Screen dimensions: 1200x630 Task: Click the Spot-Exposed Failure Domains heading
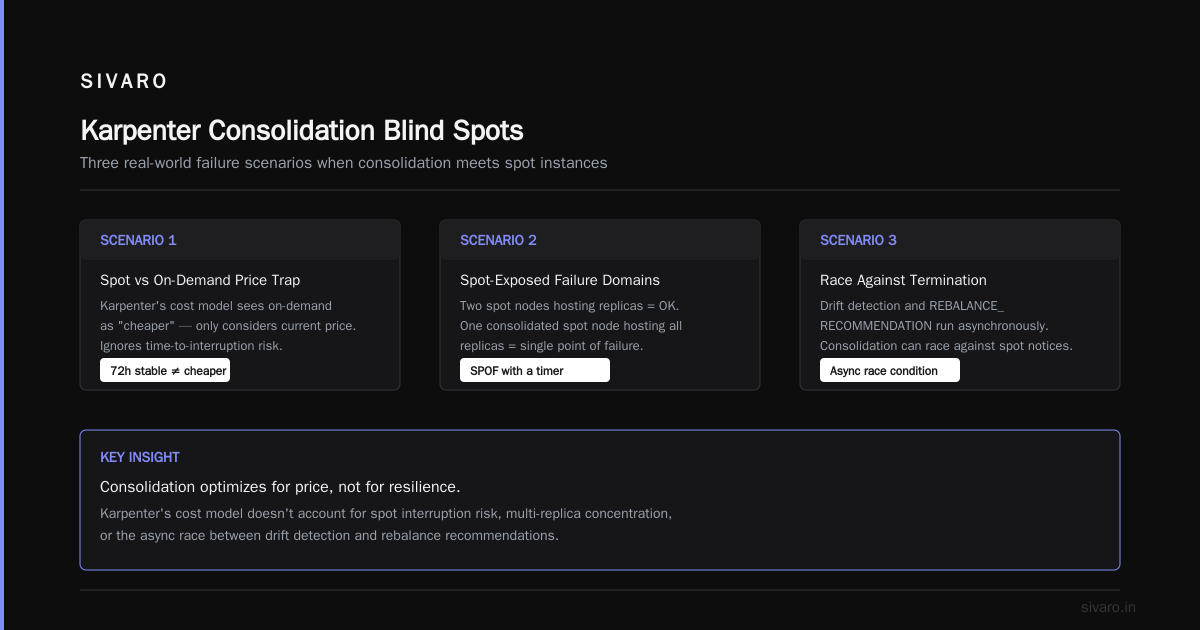pos(560,280)
